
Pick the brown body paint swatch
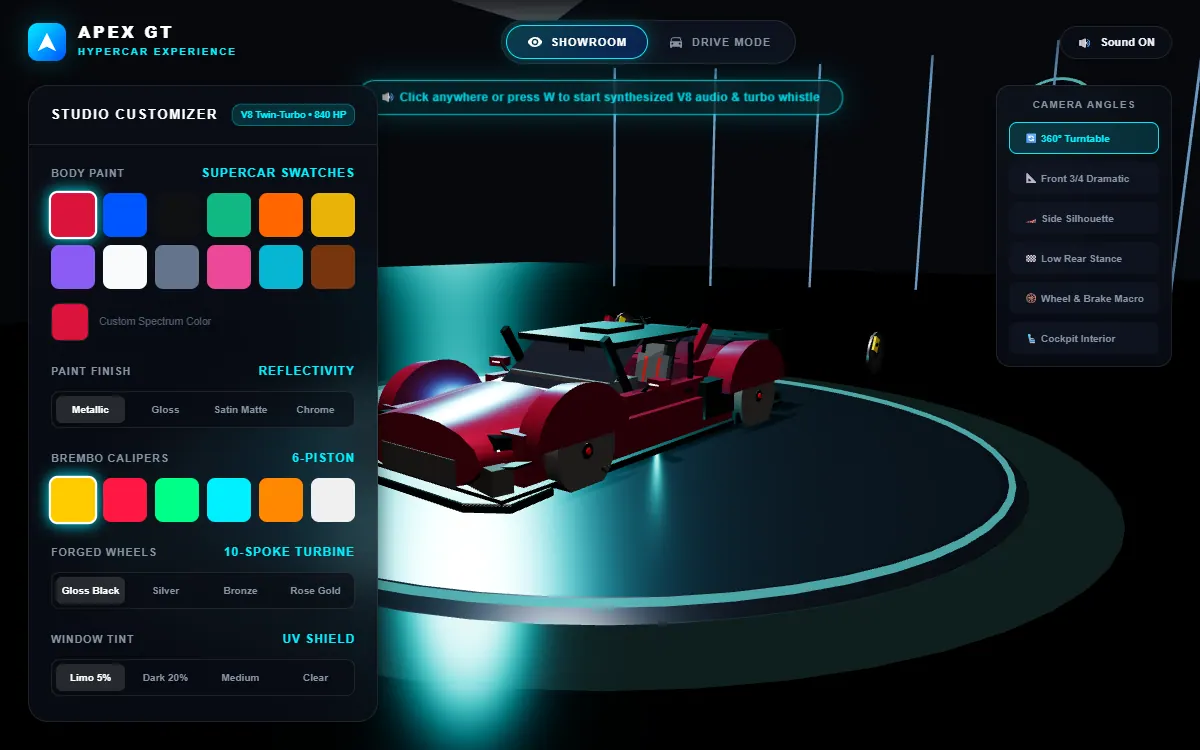point(333,267)
